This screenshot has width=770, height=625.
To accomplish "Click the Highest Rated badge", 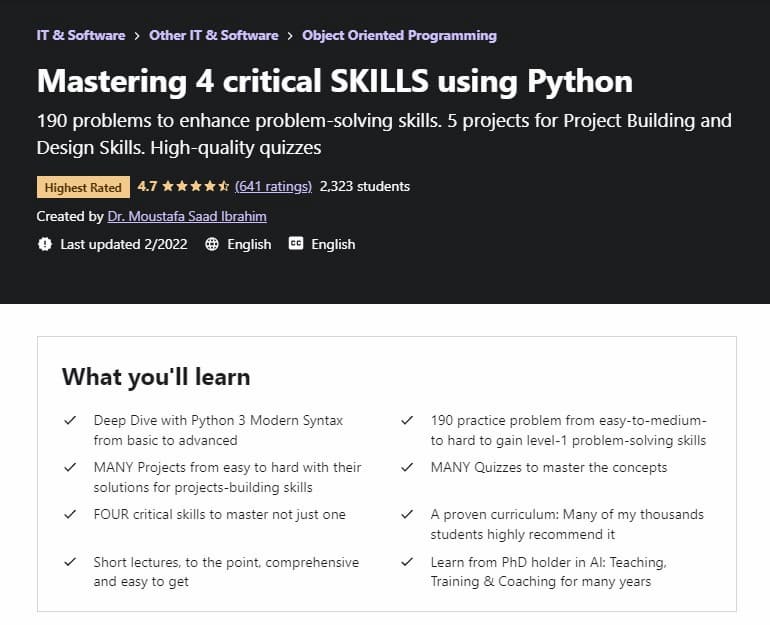I will [83, 187].
